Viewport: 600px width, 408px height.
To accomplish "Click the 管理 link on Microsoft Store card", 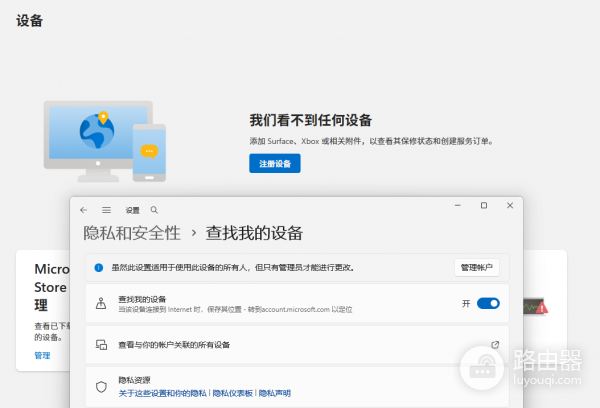I will coord(42,356).
